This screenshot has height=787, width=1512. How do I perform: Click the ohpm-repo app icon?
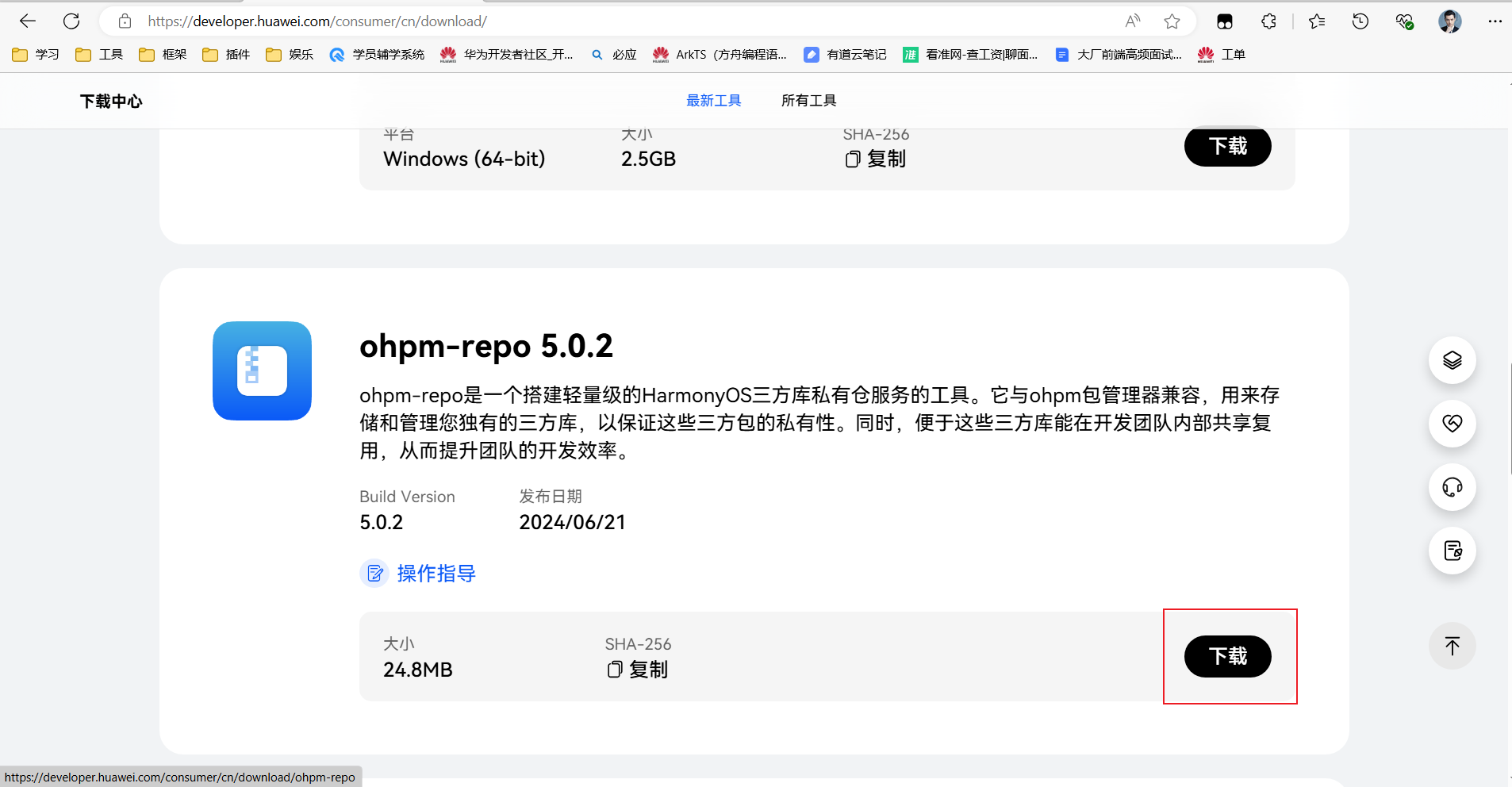262,370
